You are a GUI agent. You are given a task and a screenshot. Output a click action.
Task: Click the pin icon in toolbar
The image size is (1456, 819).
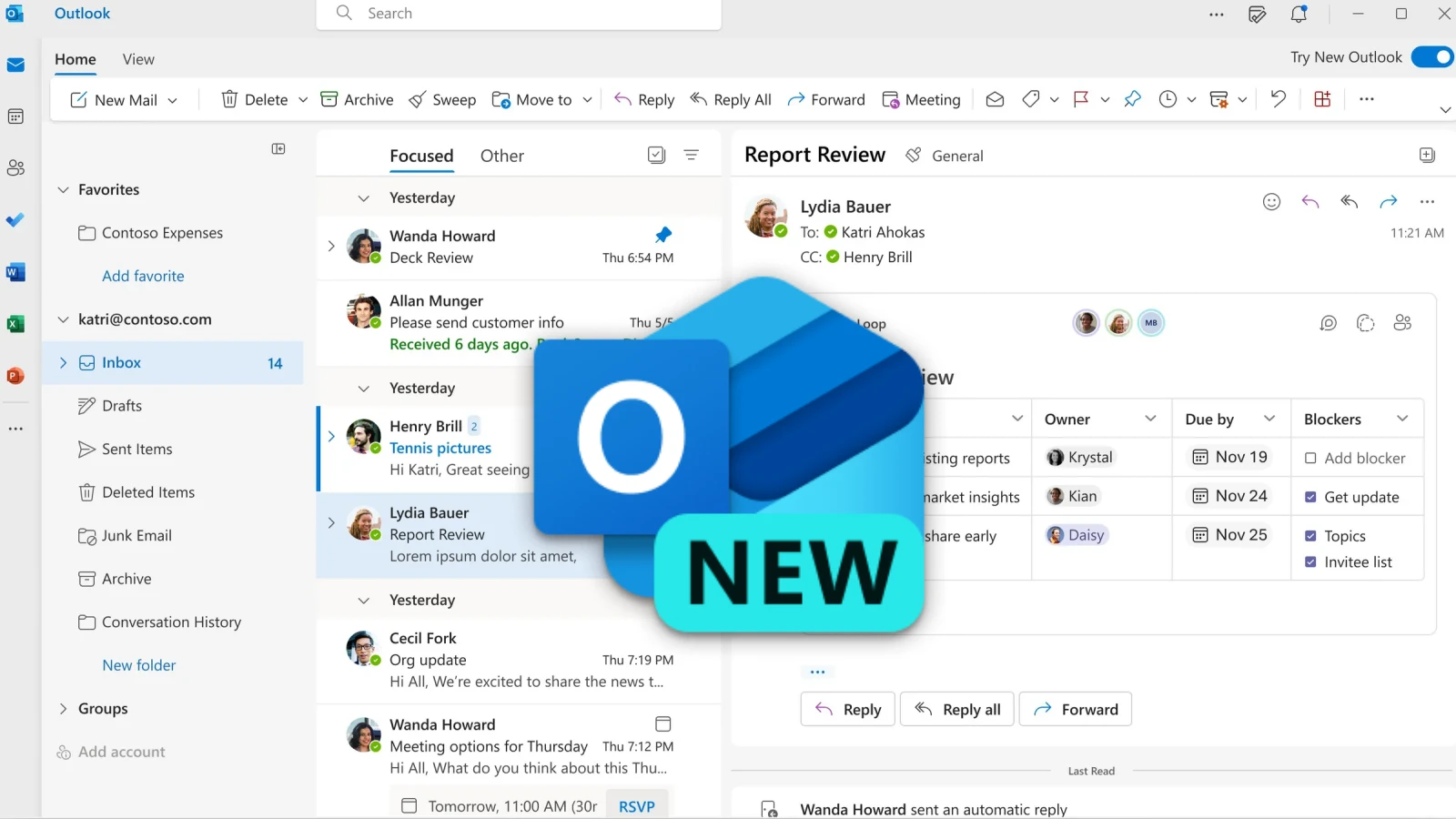pyautogui.click(x=1132, y=99)
